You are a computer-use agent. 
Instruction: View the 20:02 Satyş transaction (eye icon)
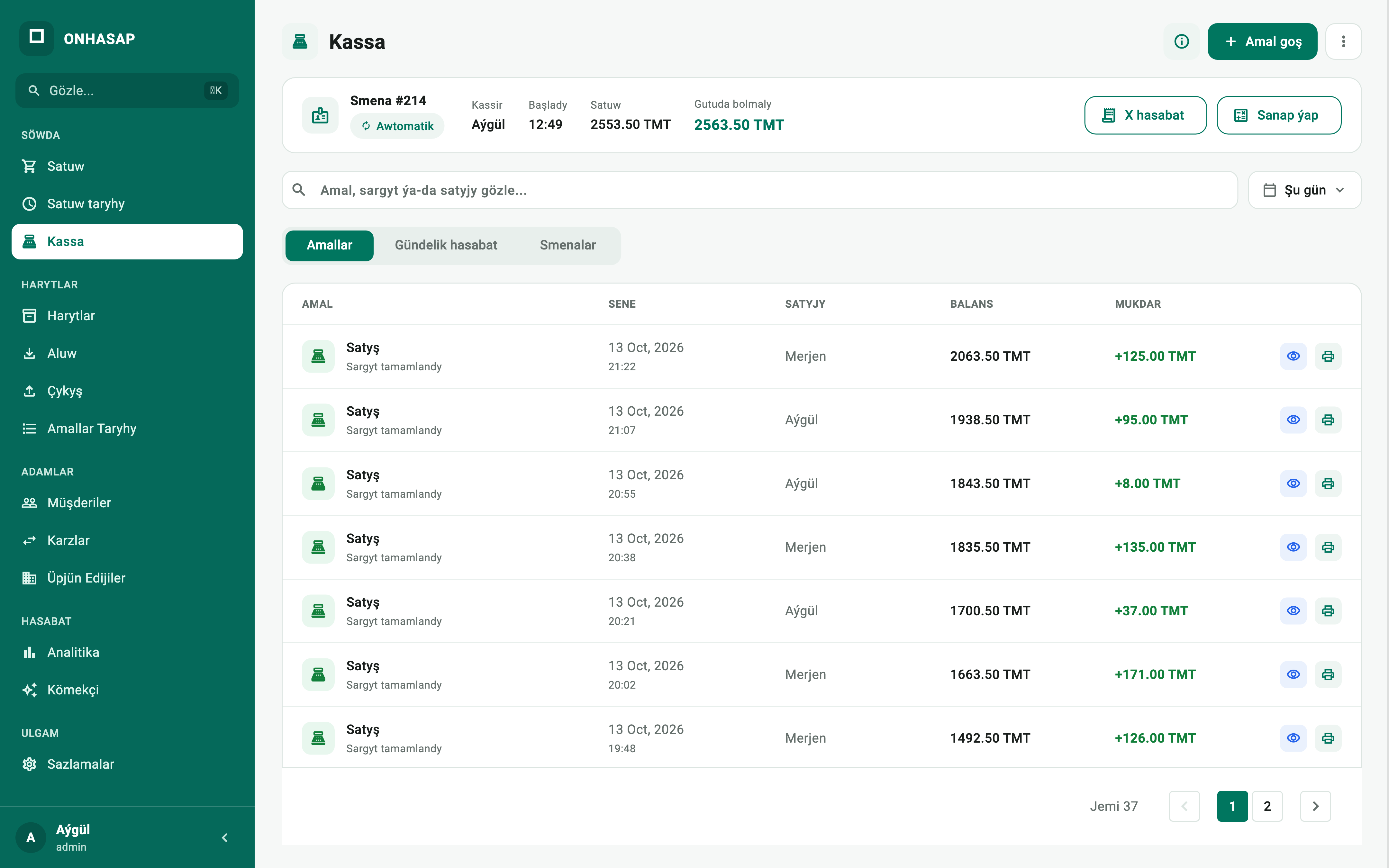[x=1293, y=674]
